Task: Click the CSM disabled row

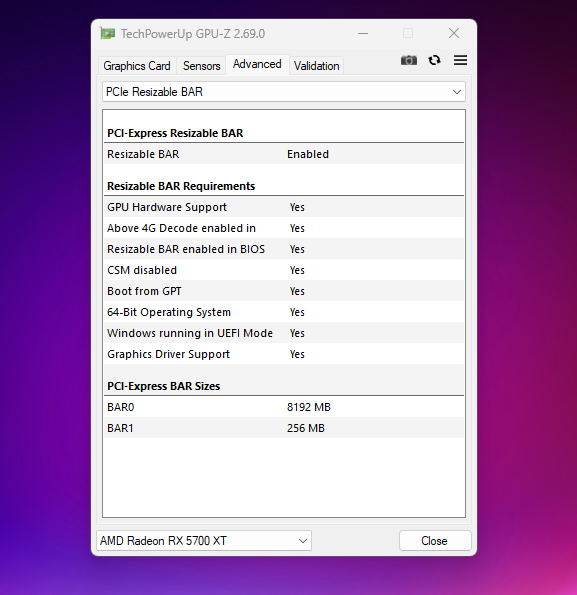Action: [x=284, y=270]
